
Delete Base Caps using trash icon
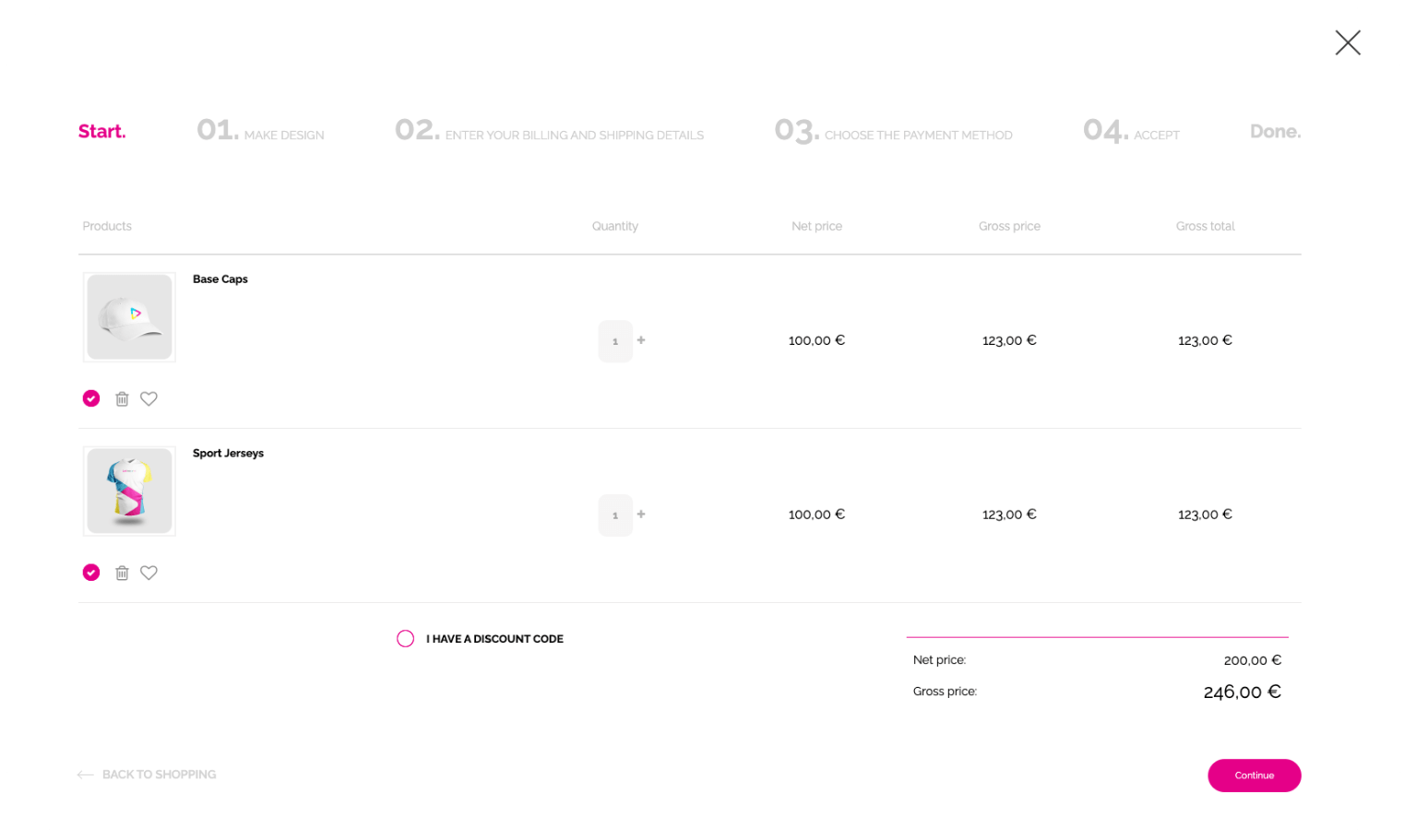pos(122,398)
